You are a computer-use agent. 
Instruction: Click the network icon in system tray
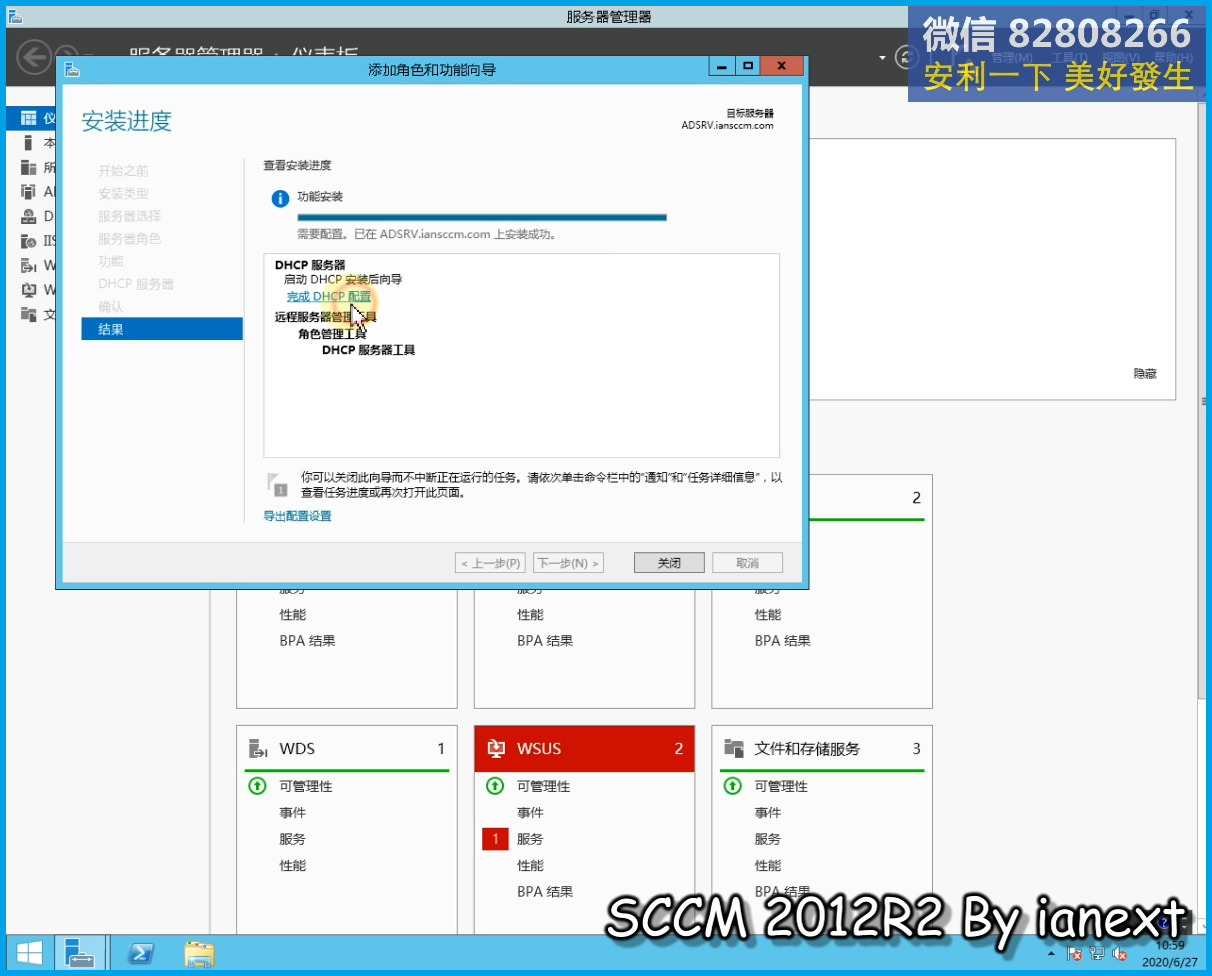click(x=1098, y=953)
